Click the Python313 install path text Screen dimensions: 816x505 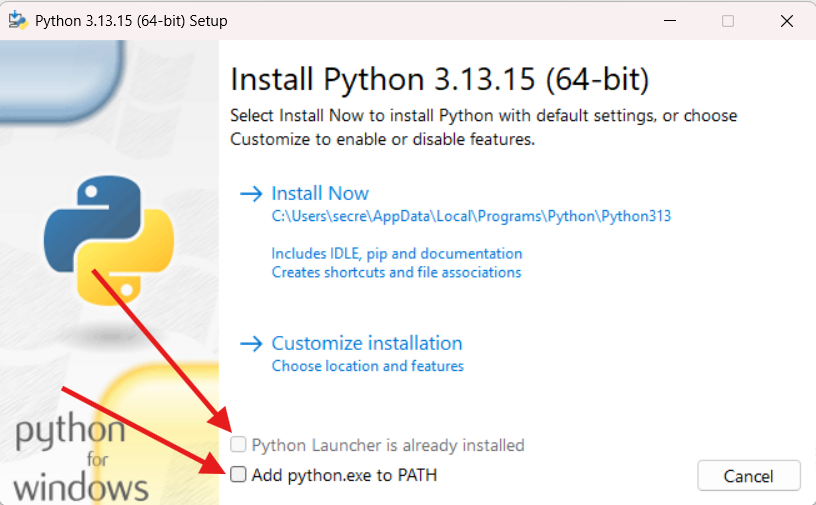[471, 216]
